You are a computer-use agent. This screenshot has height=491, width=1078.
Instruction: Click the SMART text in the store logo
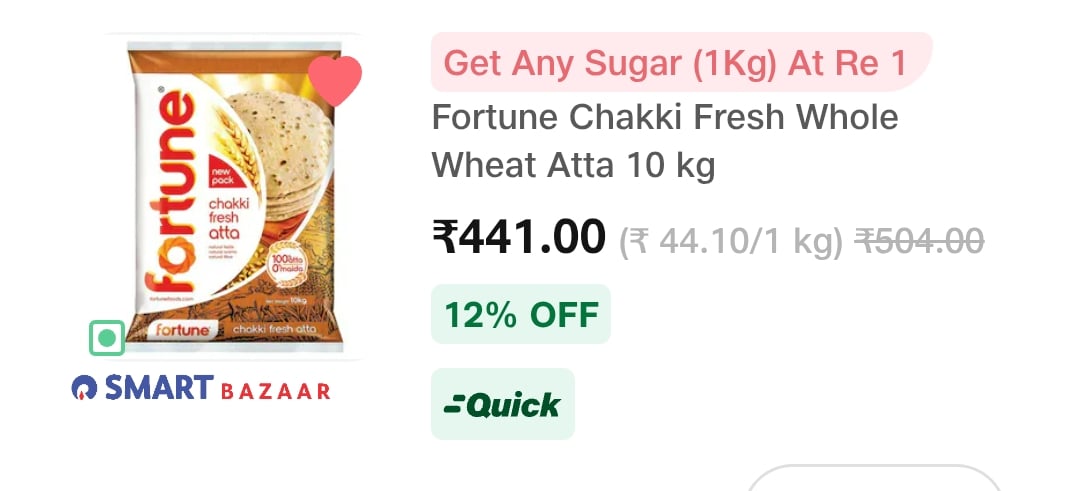[x=160, y=387]
